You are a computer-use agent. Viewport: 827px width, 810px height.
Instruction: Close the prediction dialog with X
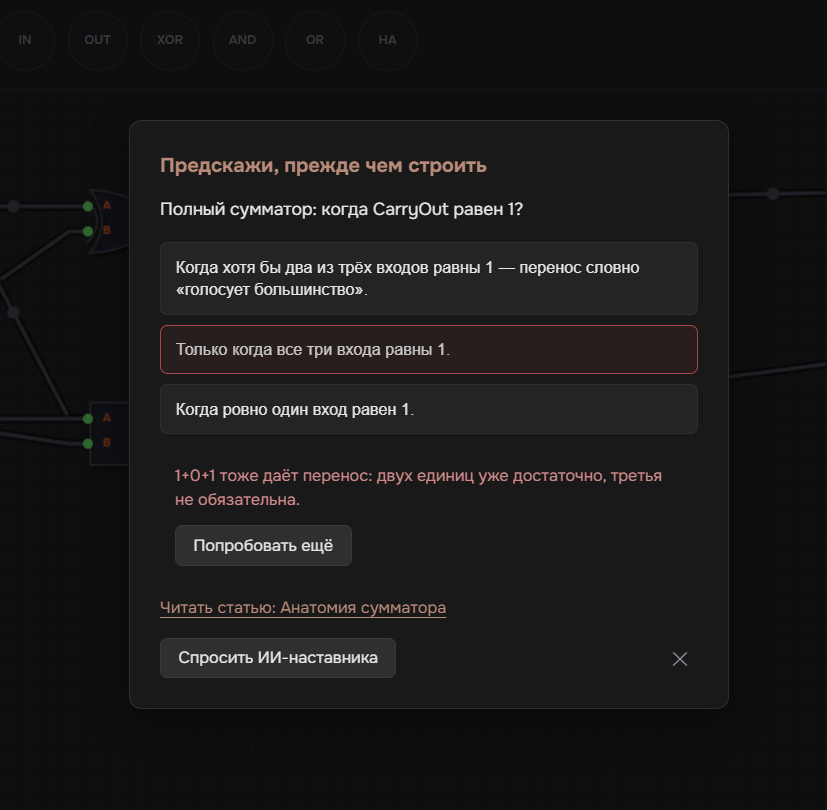[x=680, y=659]
